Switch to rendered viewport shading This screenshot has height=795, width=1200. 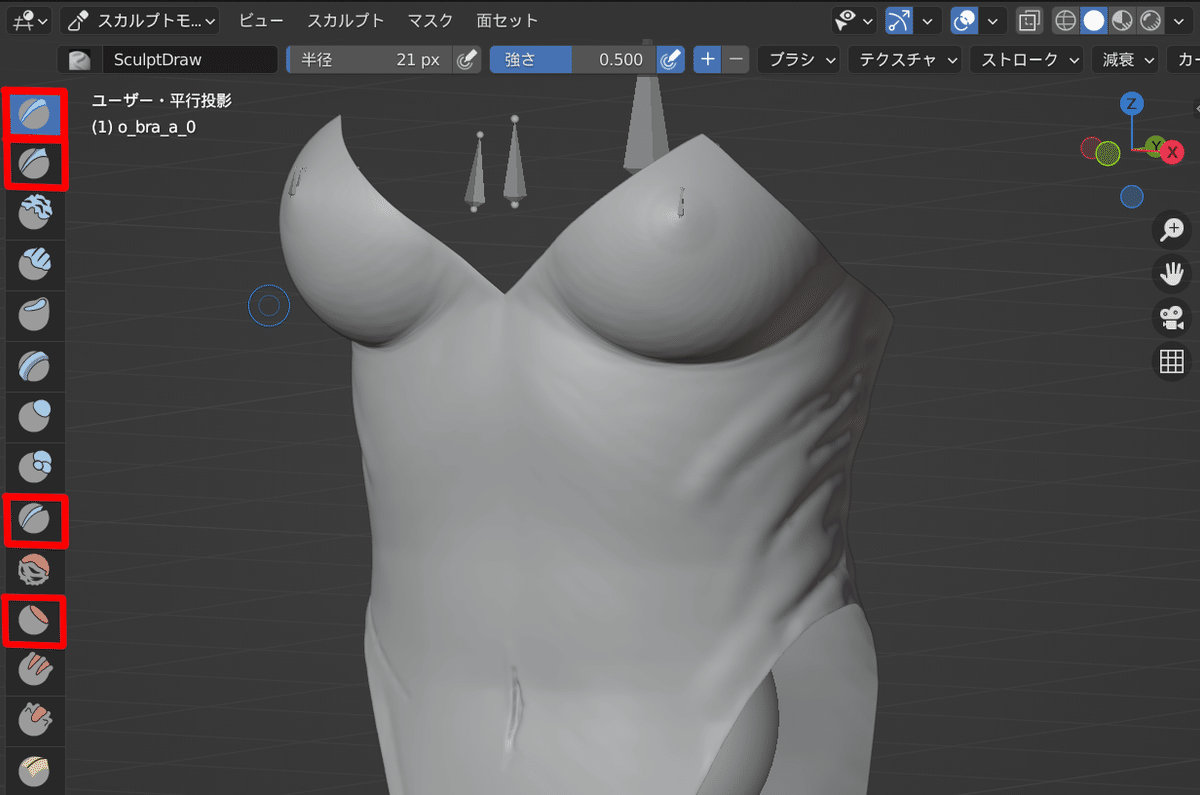[1150, 20]
